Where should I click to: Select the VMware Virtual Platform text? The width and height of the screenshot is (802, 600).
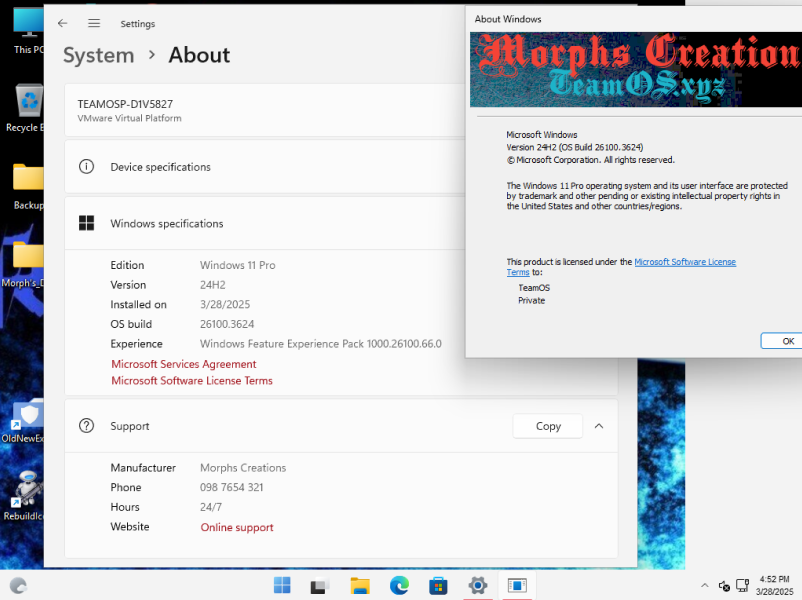(x=129, y=118)
